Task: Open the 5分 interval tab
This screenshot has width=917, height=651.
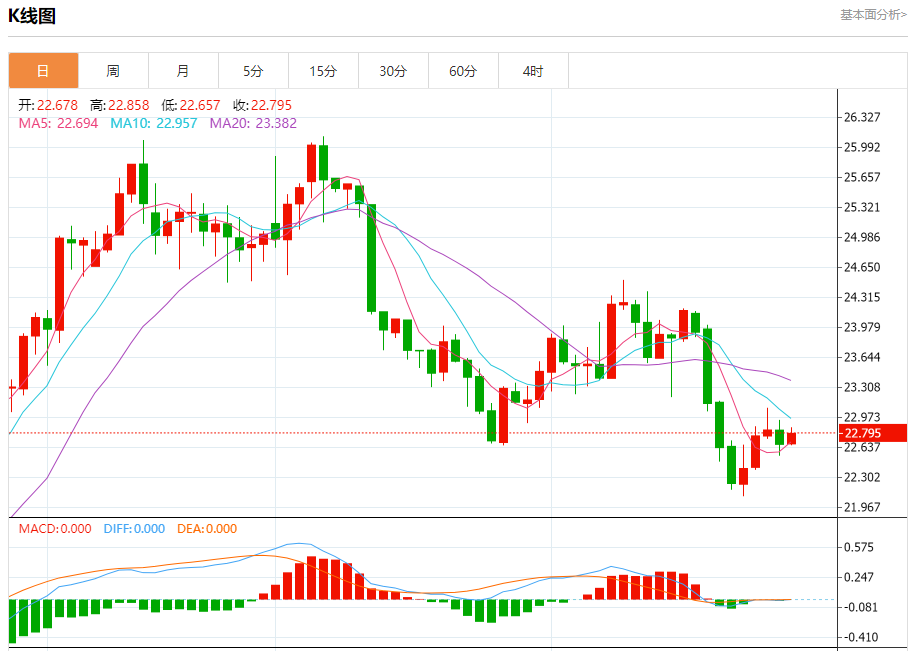Action: (253, 71)
